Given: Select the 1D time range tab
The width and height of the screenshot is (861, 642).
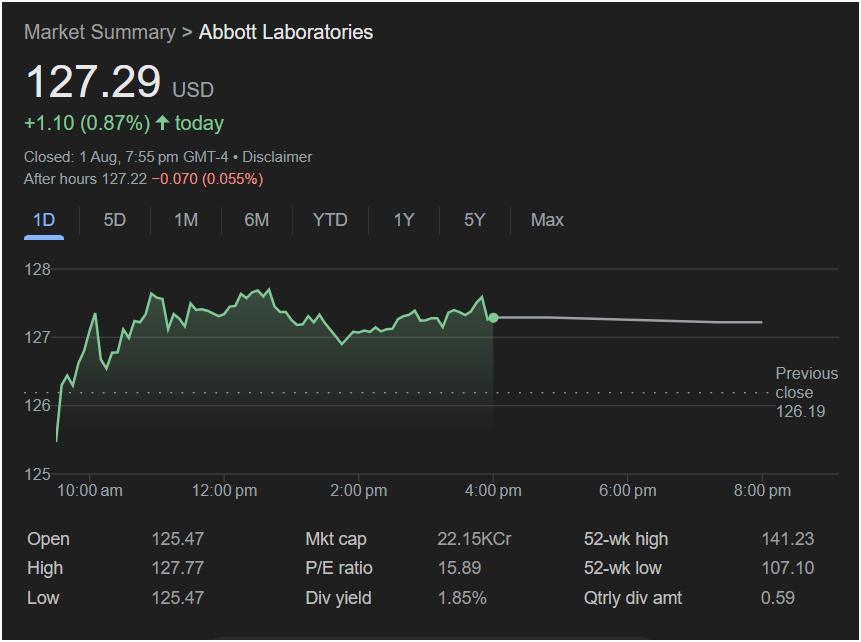Looking at the screenshot, I should [x=44, y=220].
